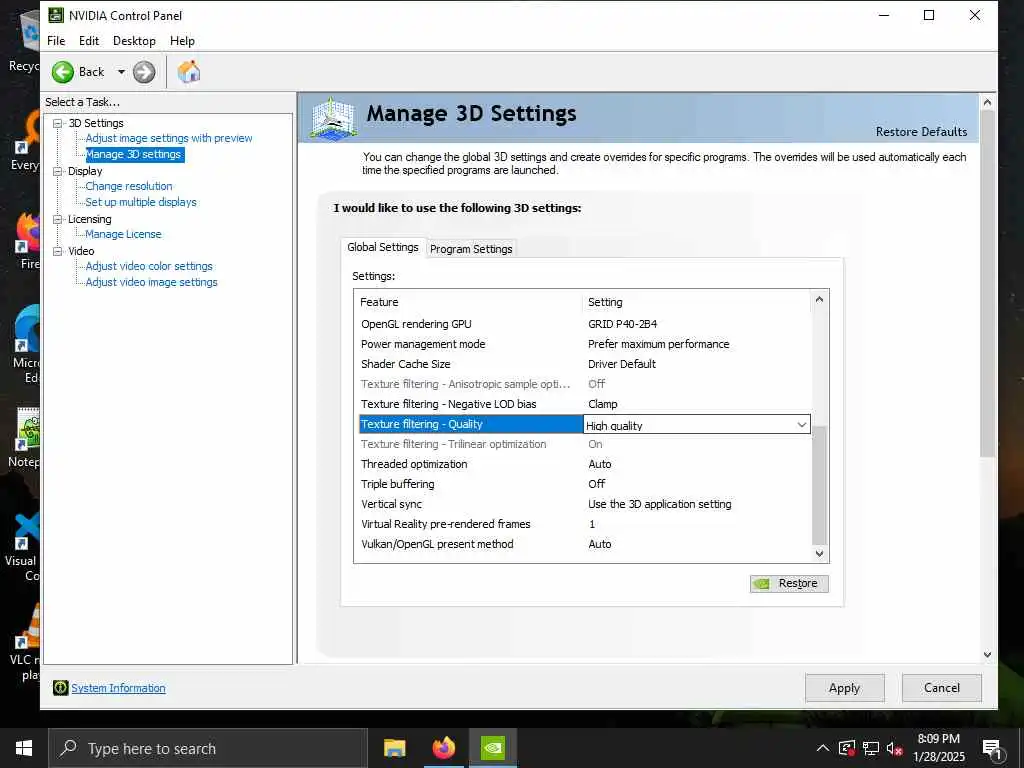Click the security warning tray icon
The image size is (1024, 768).
[x=847, y=748]
